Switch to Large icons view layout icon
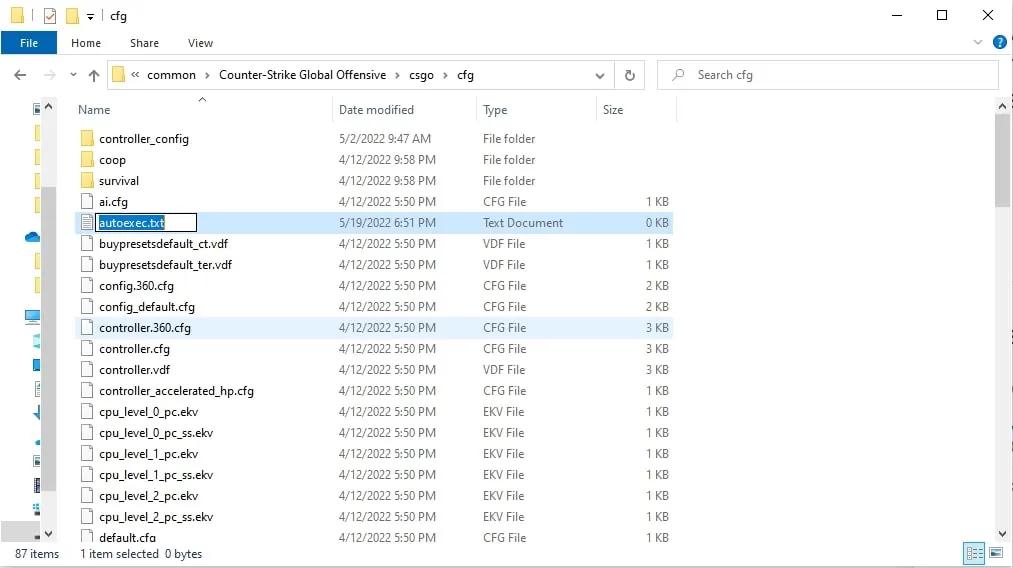The width and height of the screenshot is (1013, 568). (996, 553)
